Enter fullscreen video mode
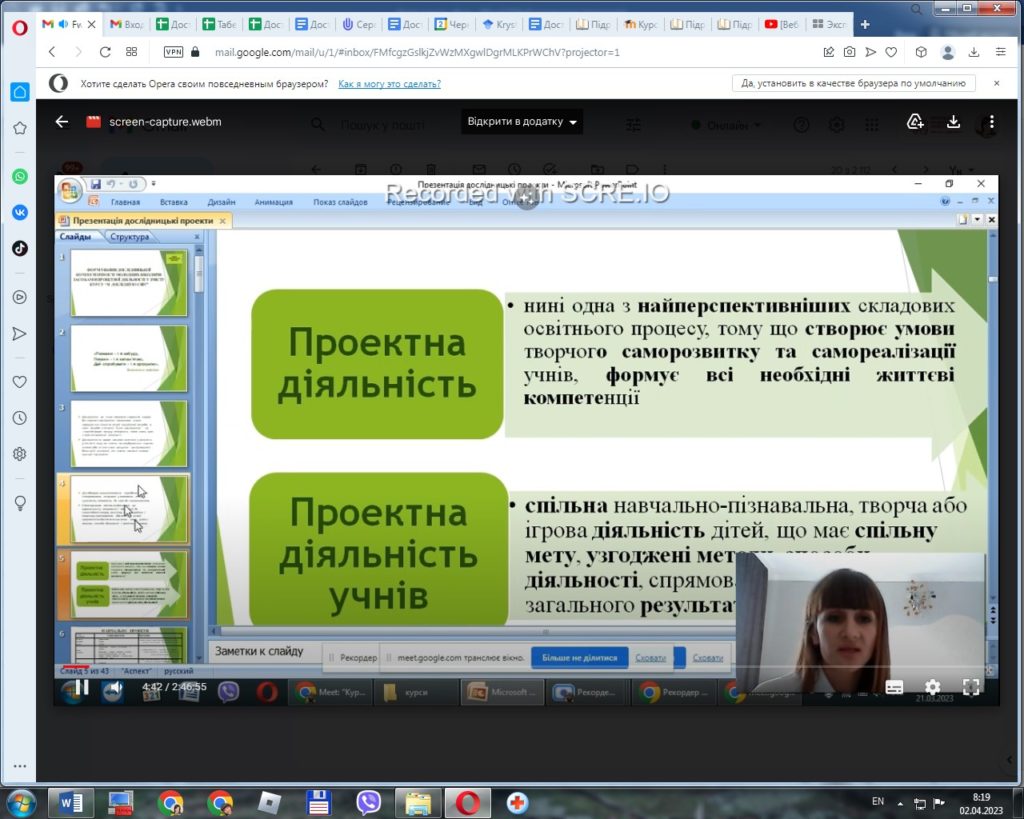Screen dimensions: 1024x819 click(971, 686)
